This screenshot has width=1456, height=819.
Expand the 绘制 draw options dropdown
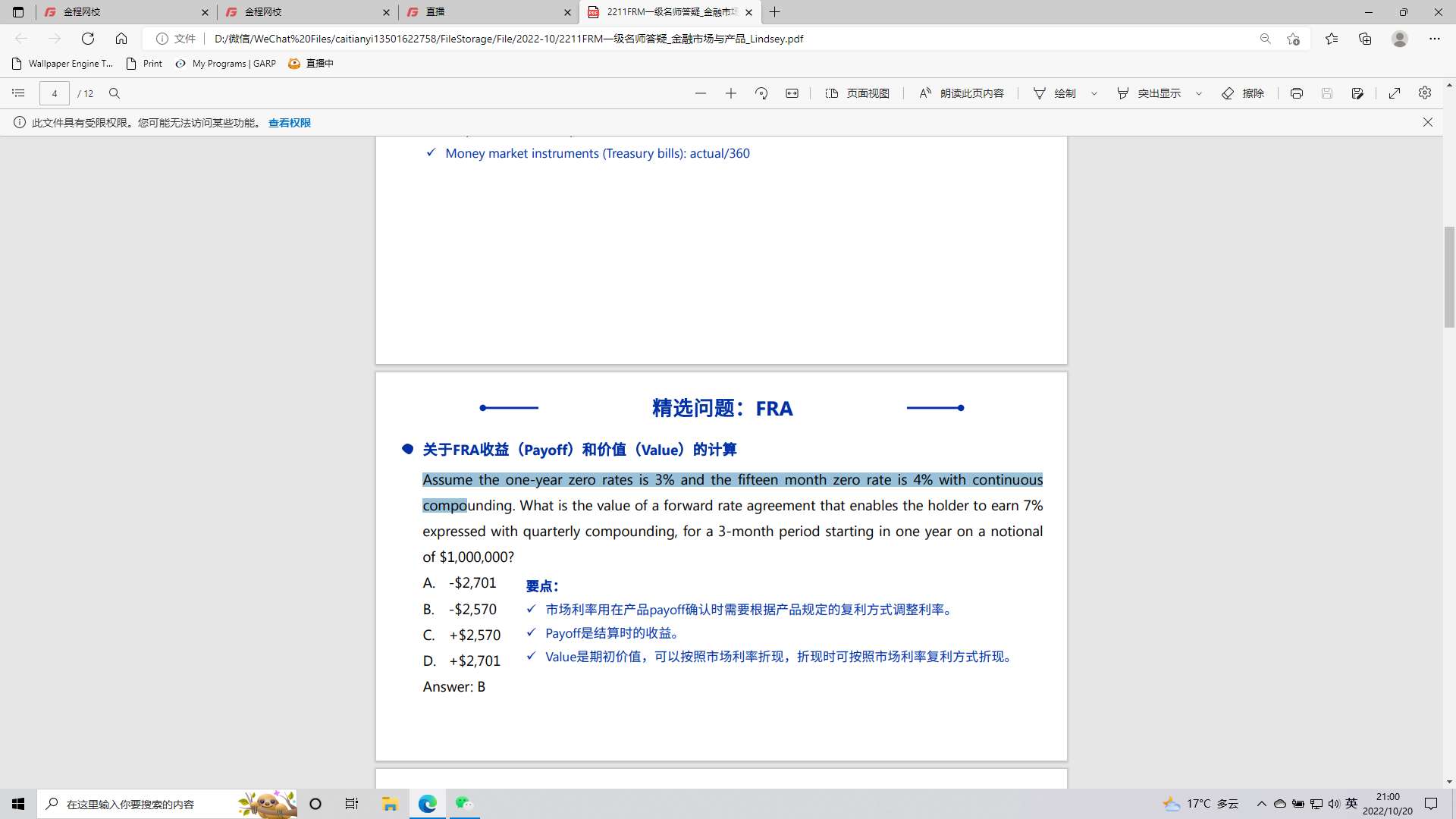tap(1094, 93)
